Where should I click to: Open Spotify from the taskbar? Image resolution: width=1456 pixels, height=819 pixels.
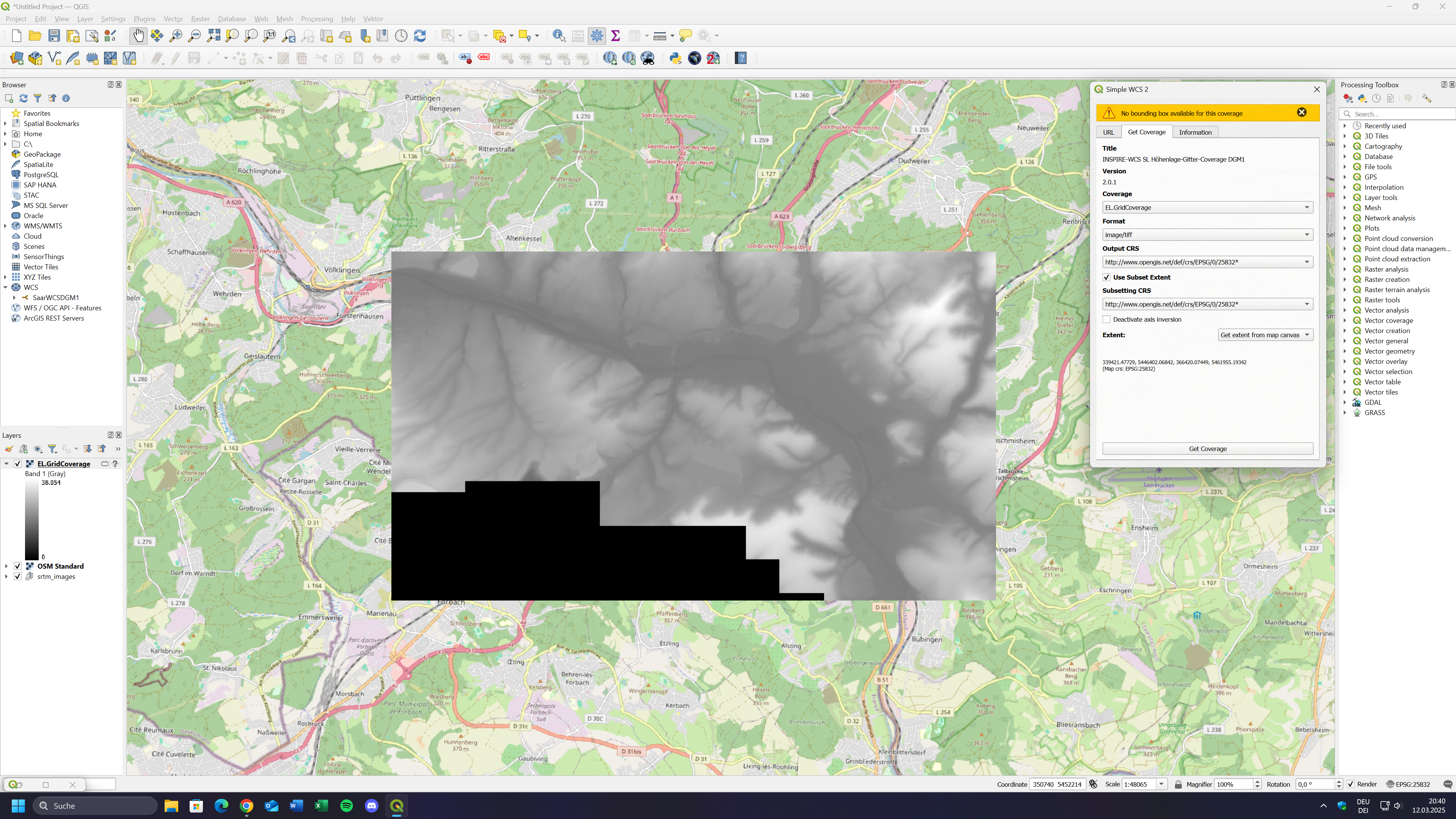(347, 805)
